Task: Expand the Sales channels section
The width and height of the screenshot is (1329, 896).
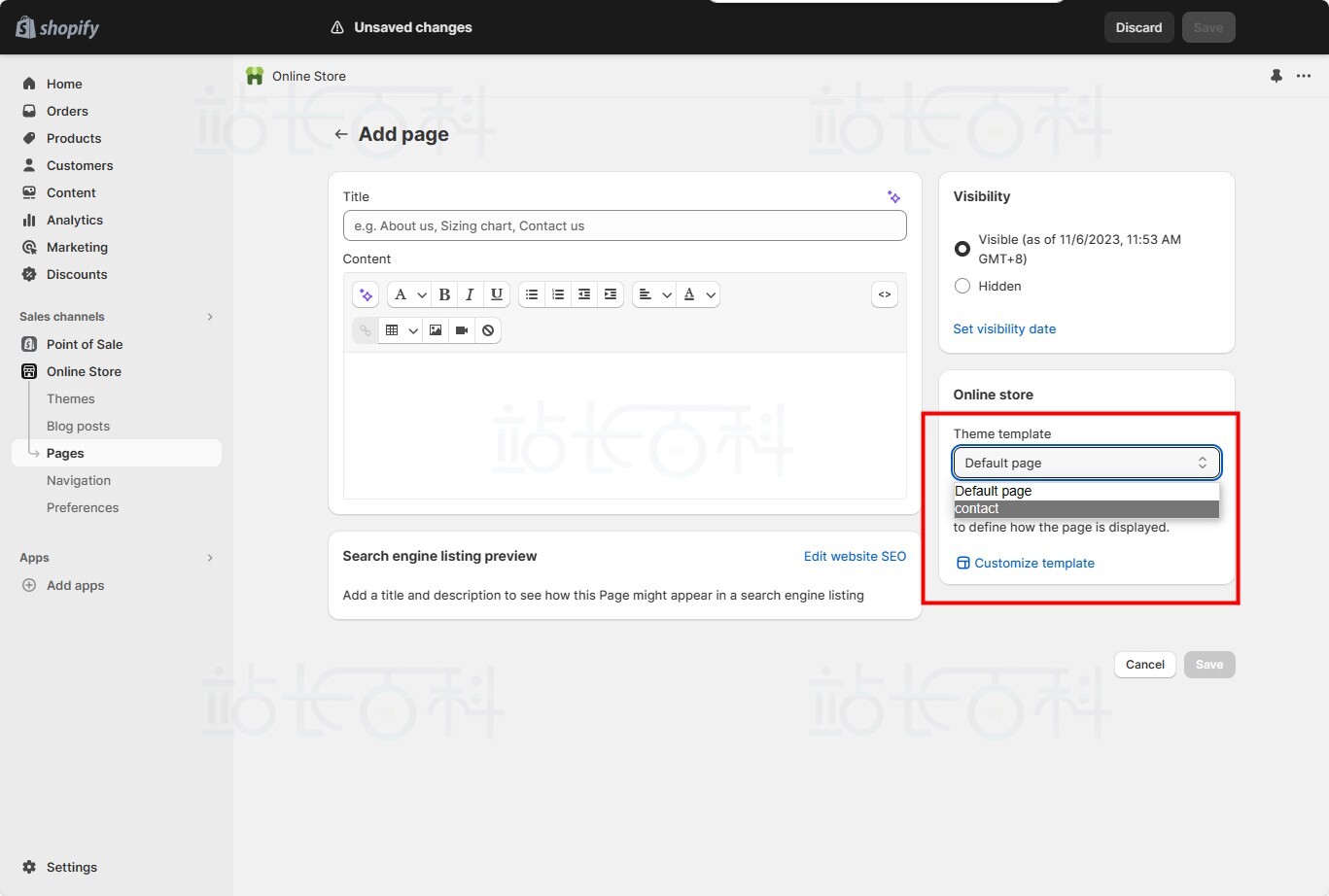Action: pyautogui.click(x=210, y=317)
